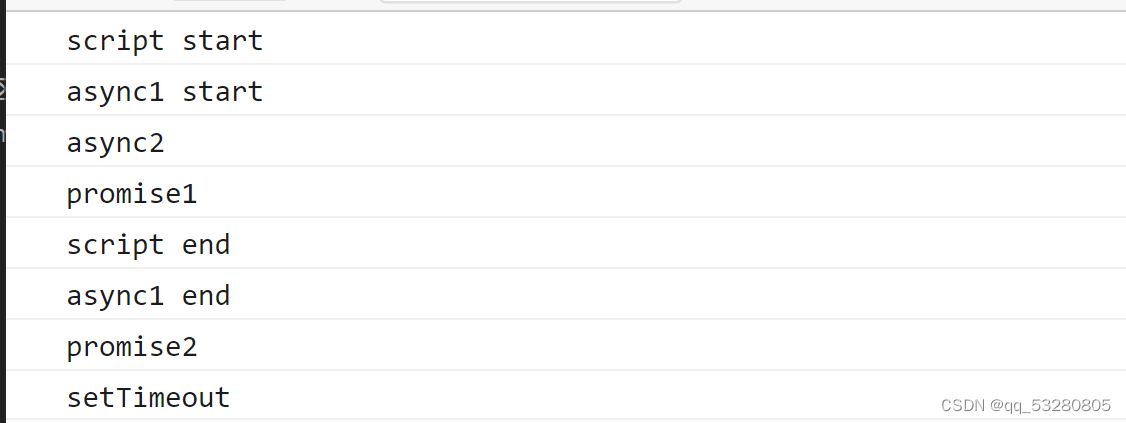
Task: Select the 'promise2' console log entry
Action: tap(566, 345)
